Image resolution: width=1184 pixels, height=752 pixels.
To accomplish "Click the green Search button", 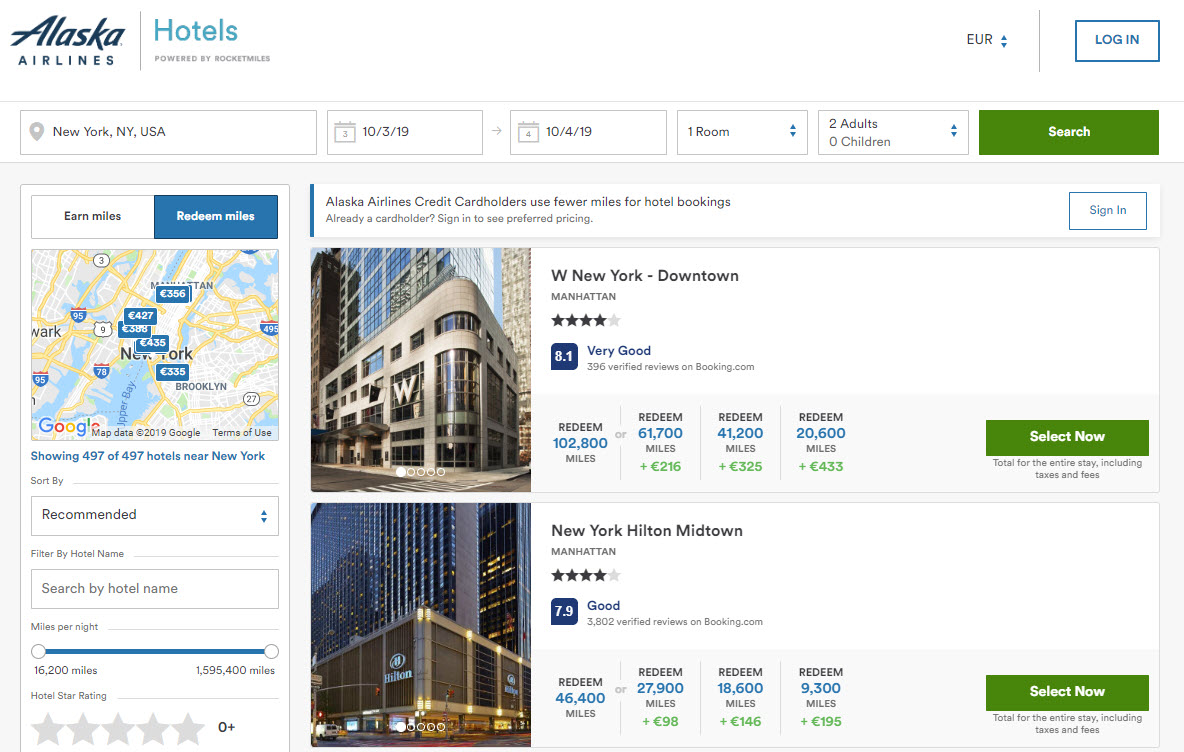I will 1068,132.
